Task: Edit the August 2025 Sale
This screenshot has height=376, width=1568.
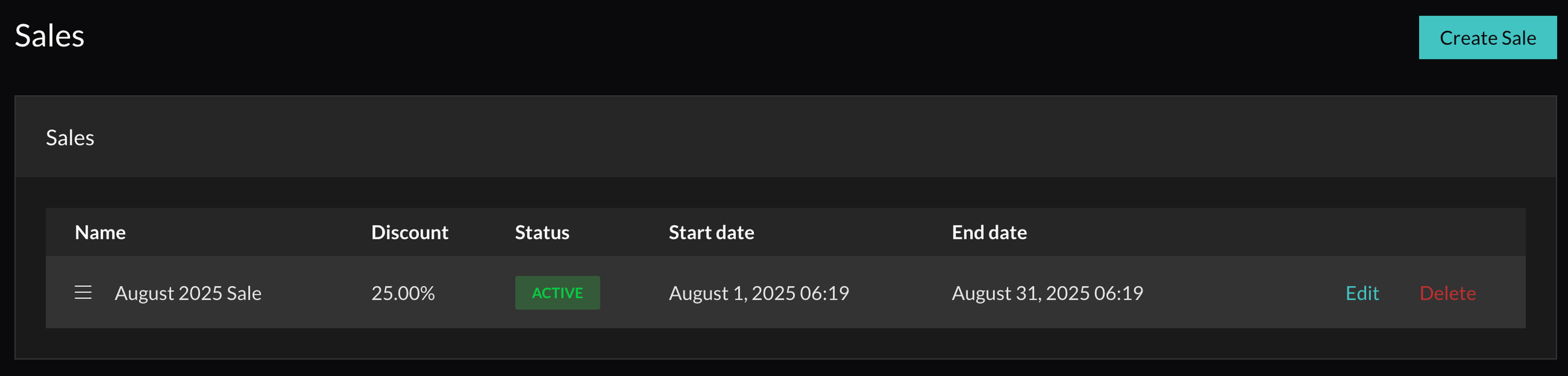Action: point(1362,292)
